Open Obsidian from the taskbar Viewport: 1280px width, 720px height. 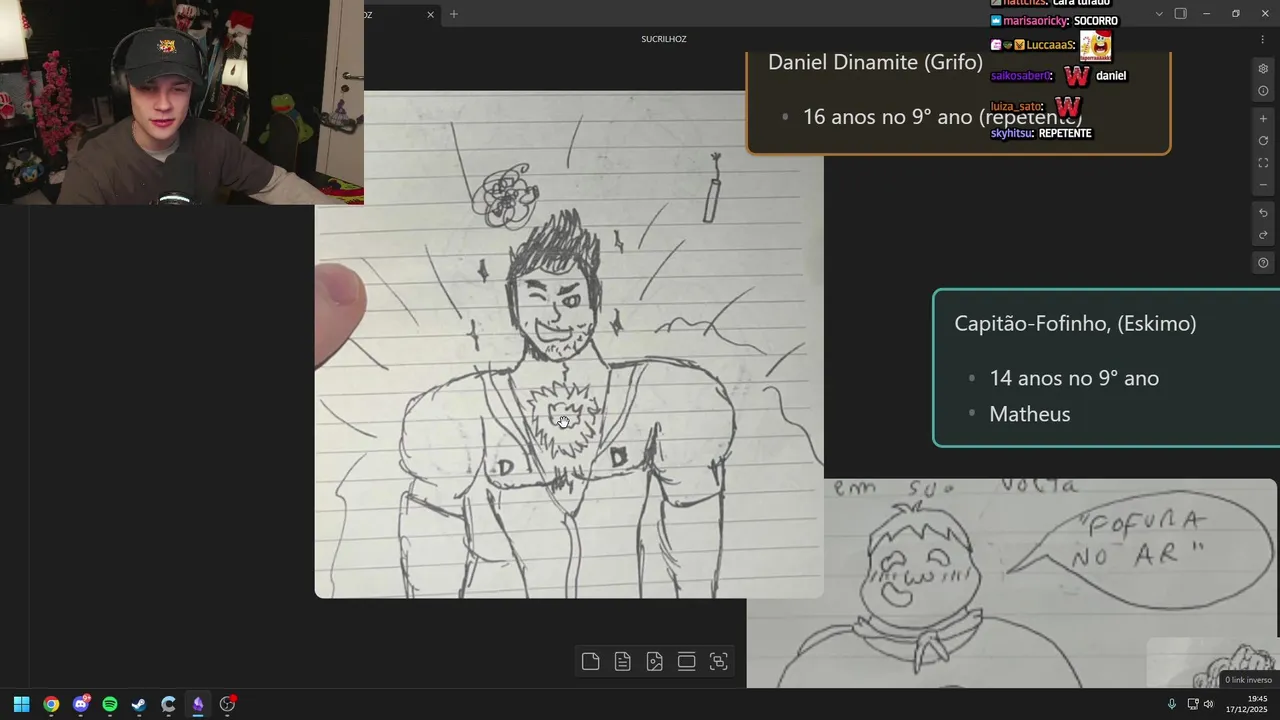(198, 704)
